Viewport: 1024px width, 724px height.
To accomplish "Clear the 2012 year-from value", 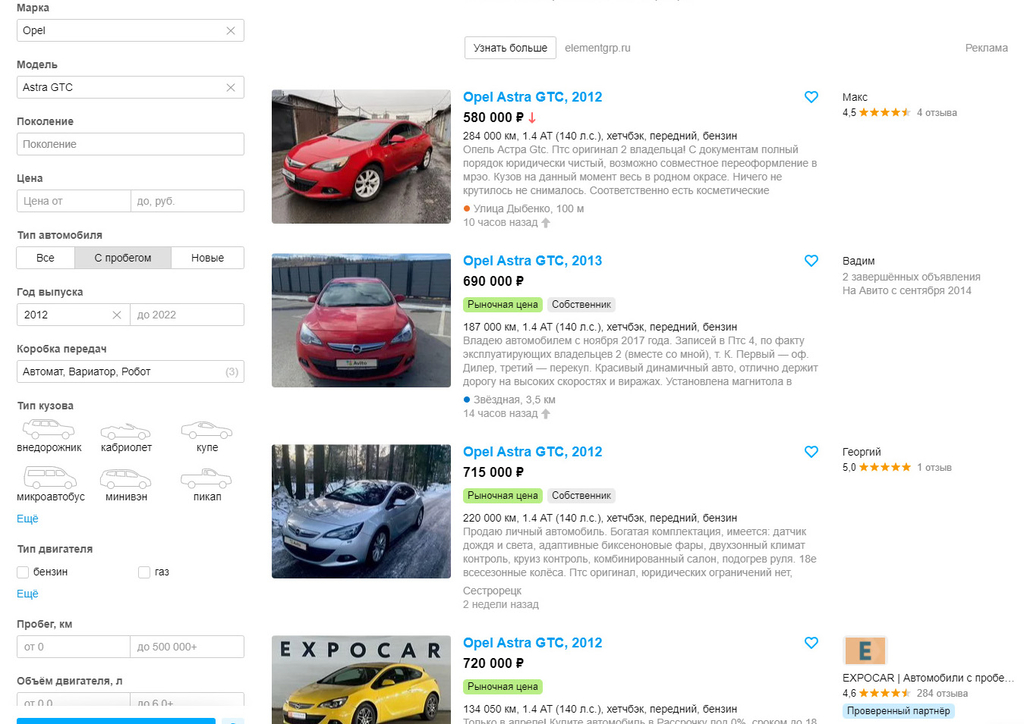I will (117, 315).
